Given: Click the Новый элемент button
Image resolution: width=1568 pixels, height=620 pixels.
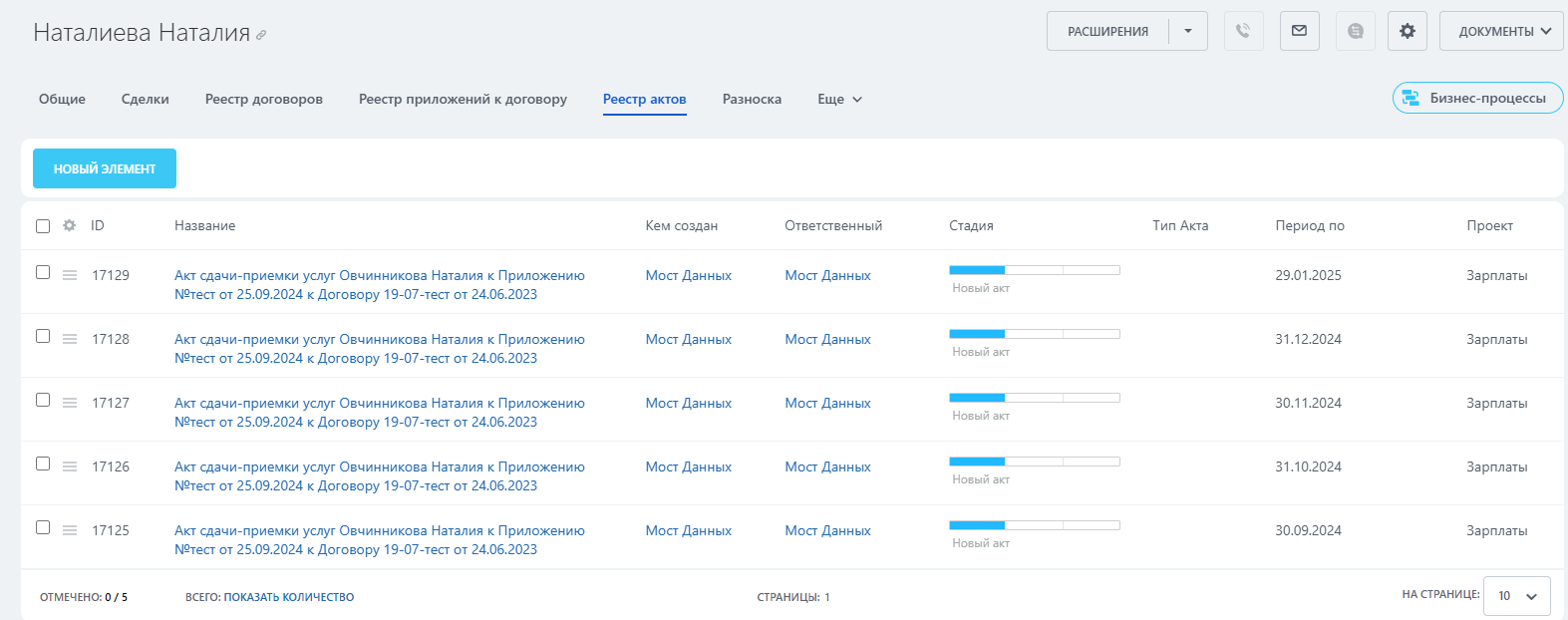Looking at the screenshot, I should [x=105, y=168].
